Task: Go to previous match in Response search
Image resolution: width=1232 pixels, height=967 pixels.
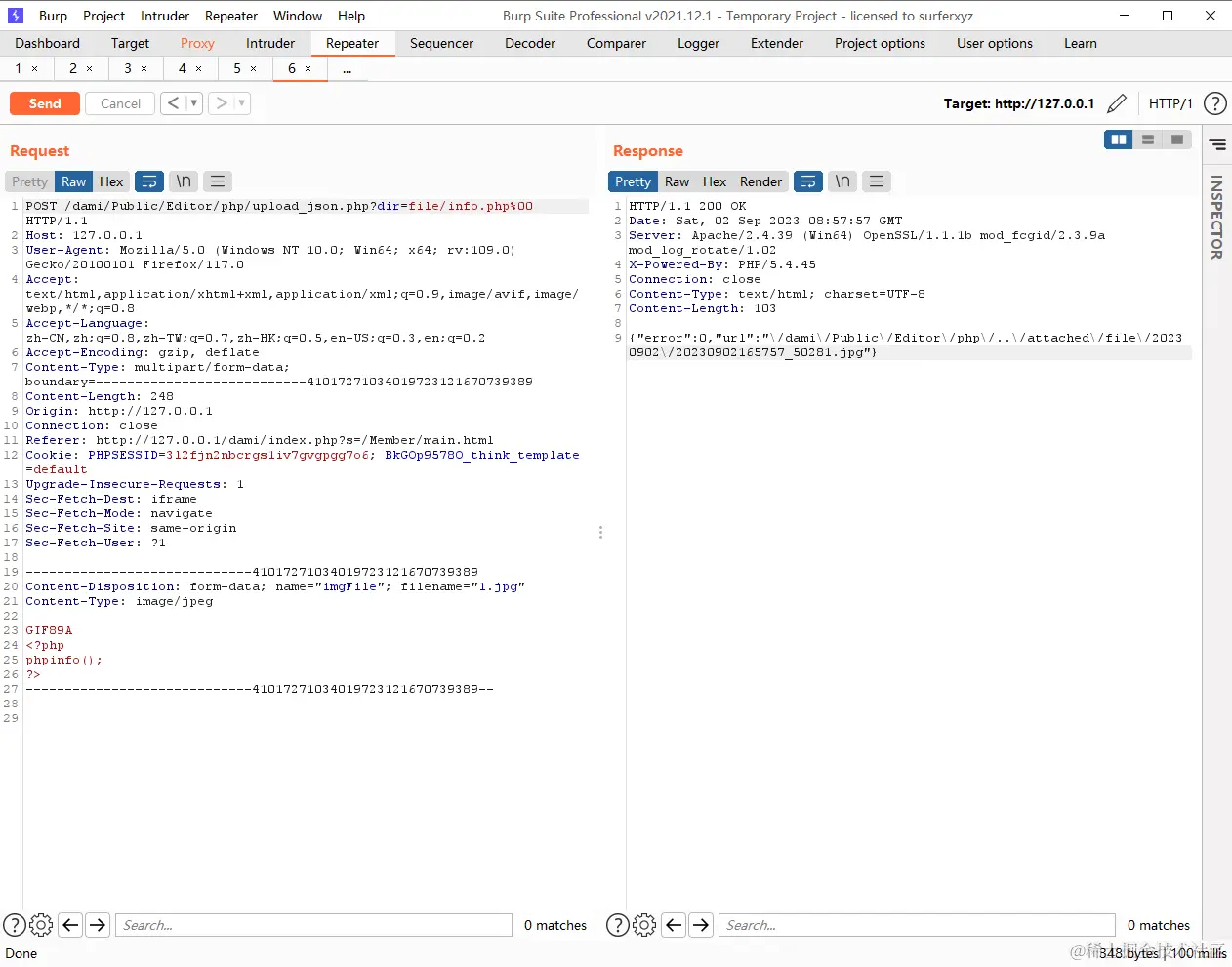Action: pyautogui.click(x=674, y=925)
